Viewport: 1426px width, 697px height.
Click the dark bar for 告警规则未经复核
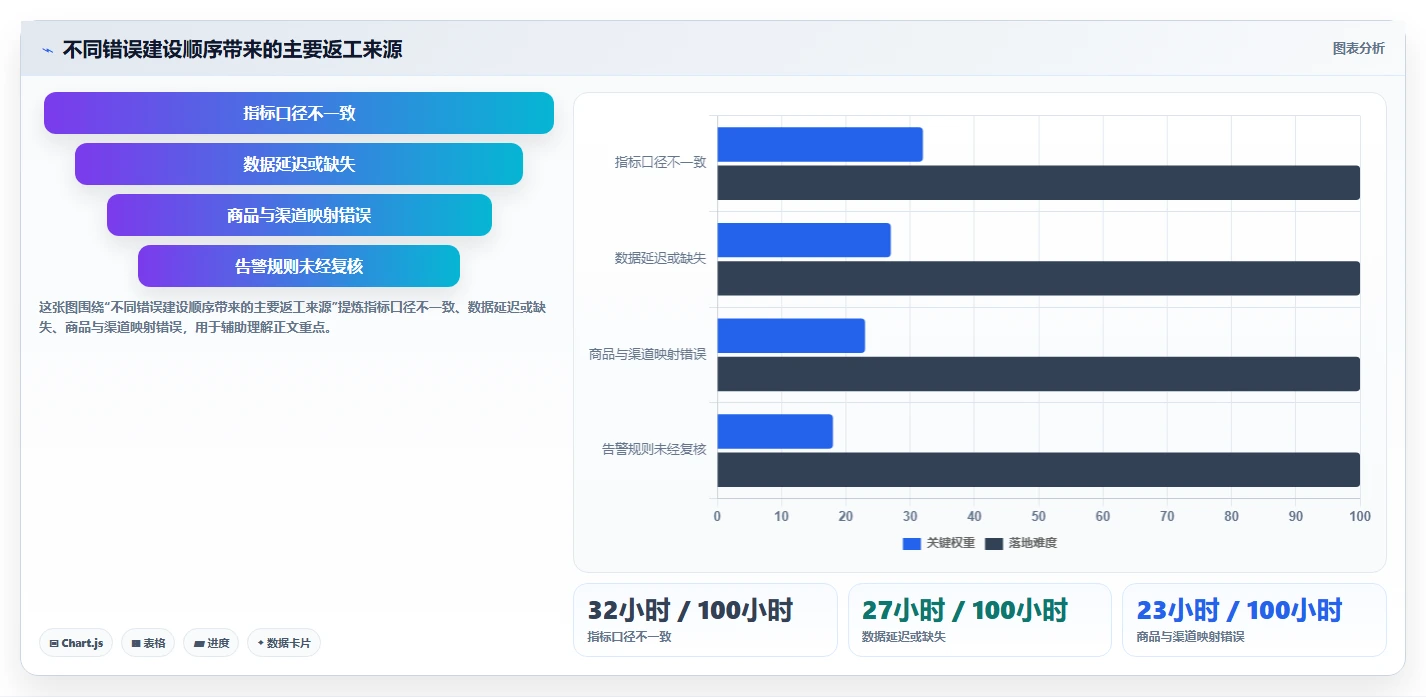(1038, 470)
